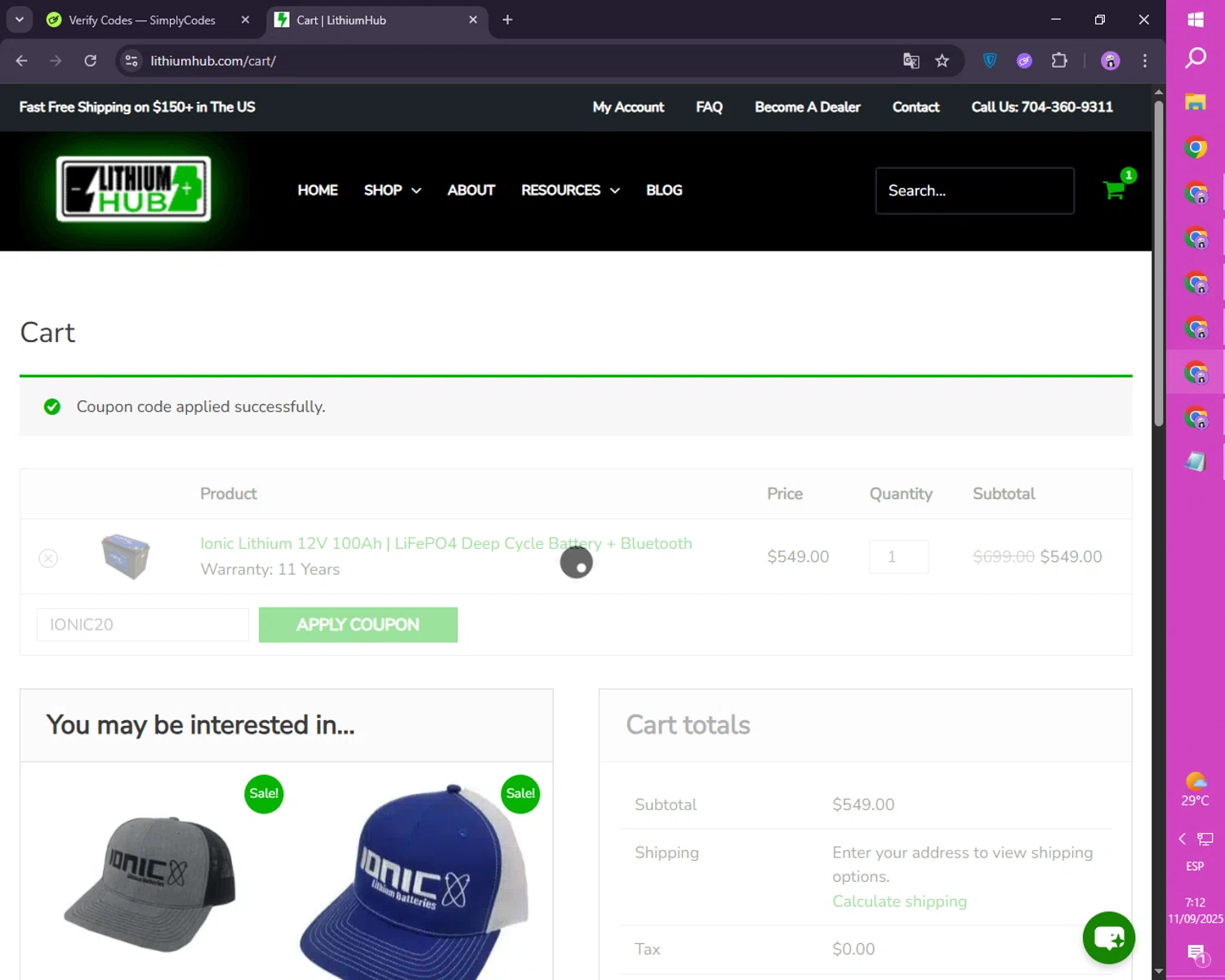The image size is (1225, 980).
Task: Click the Bitwarden shield extension icon
Action: pos(990,60)
